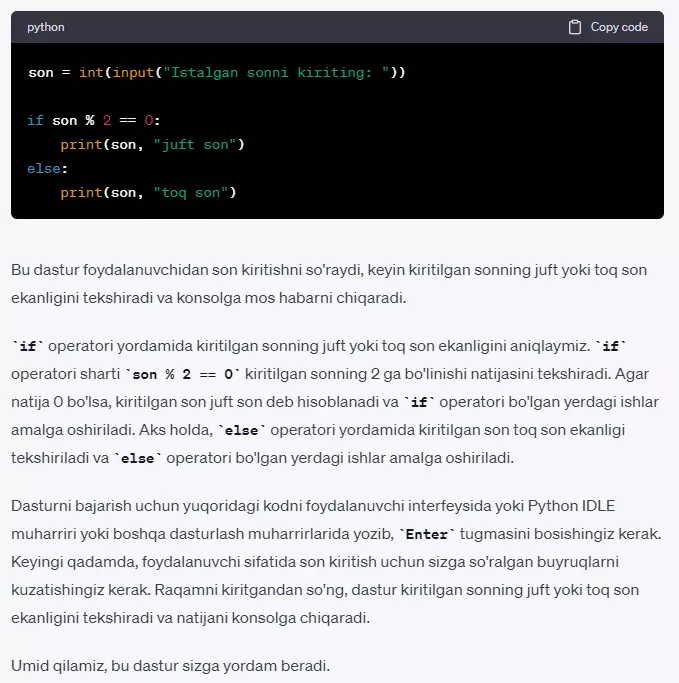Click the `if` after 'hisoblanadi va'
The width and height of the screenshot is (679, 683).
(x=419, y=402)
